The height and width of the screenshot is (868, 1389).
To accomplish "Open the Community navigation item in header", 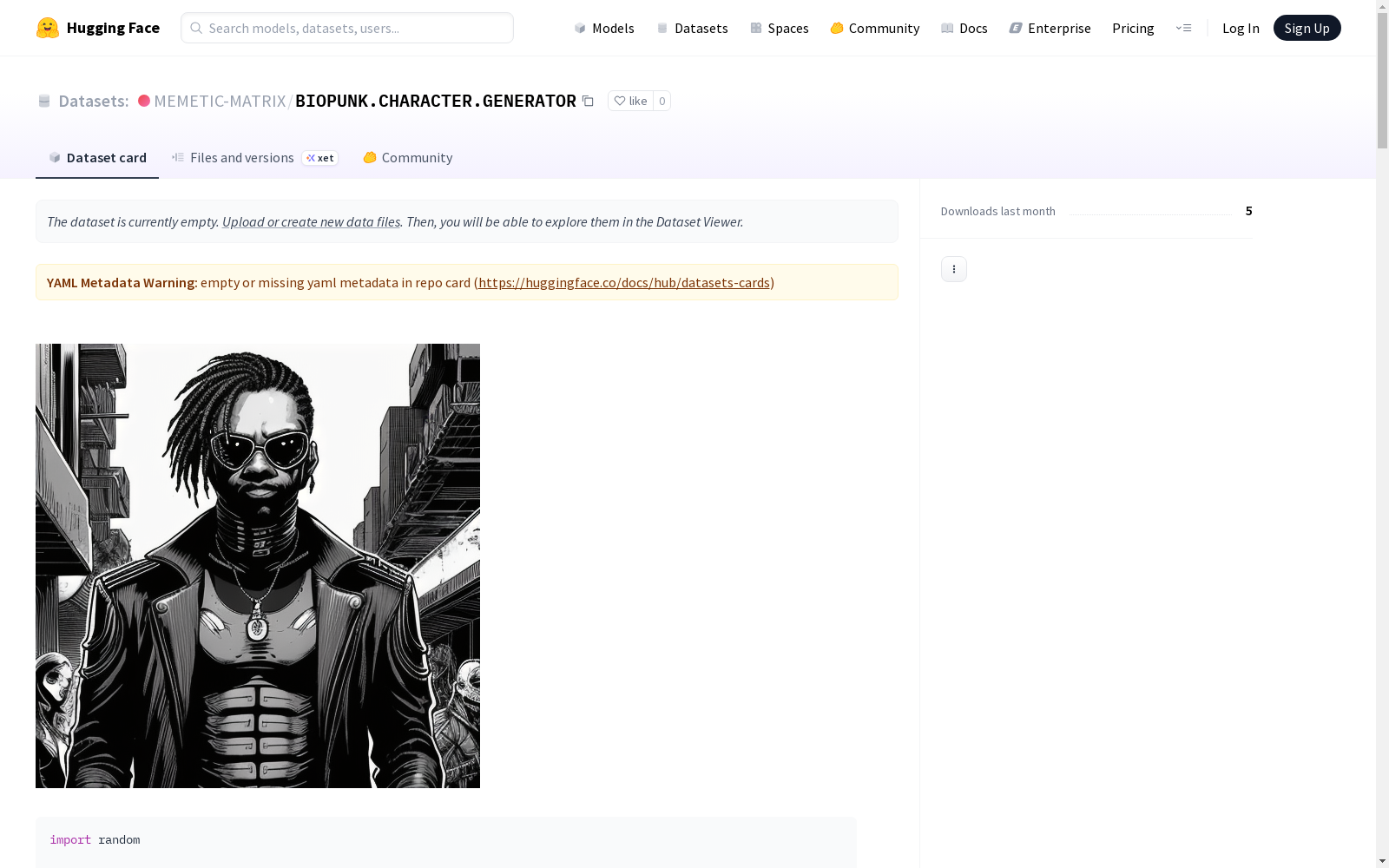I will coord(875,28).
